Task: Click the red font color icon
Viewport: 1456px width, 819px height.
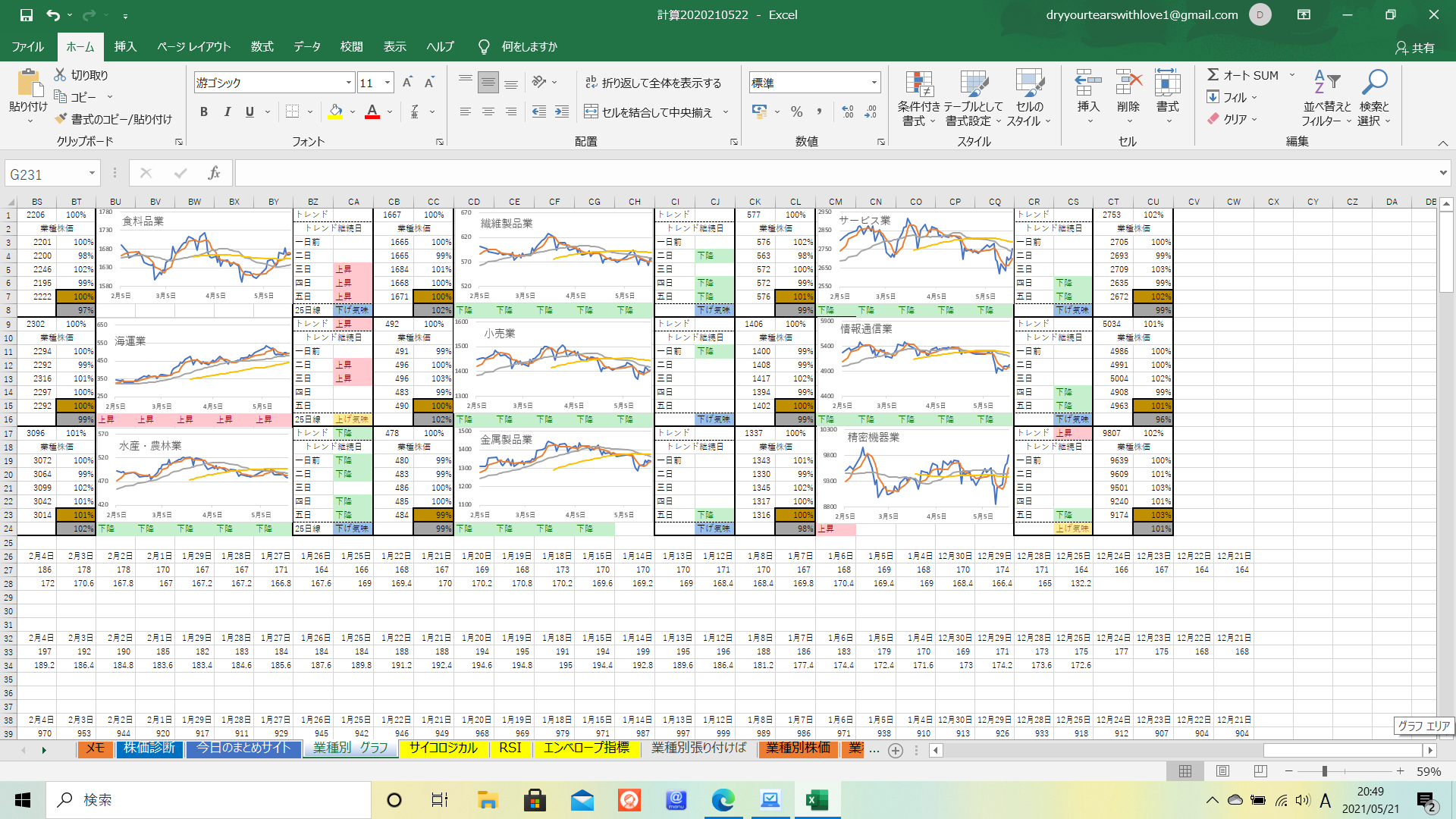Action: coord(372,111)
